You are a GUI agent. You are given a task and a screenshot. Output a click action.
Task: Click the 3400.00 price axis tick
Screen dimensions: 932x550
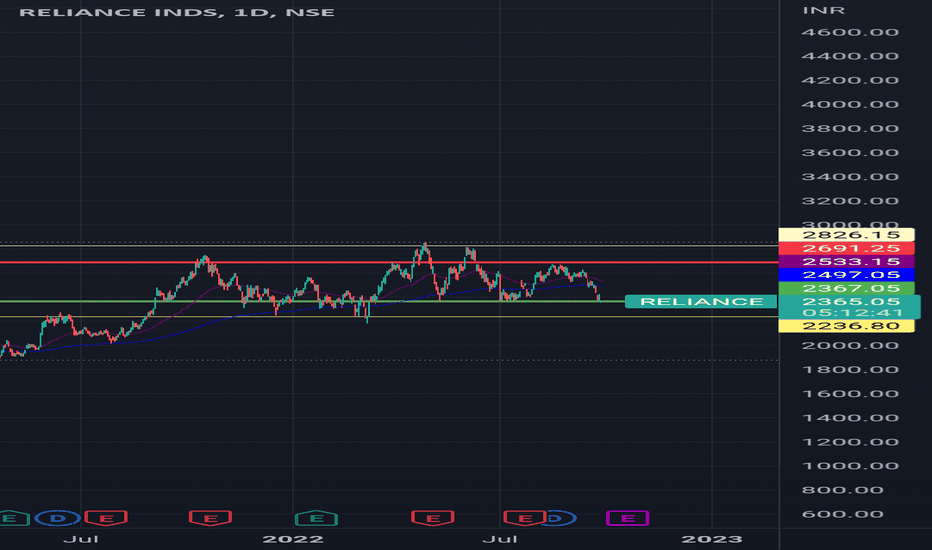(850, 177)
